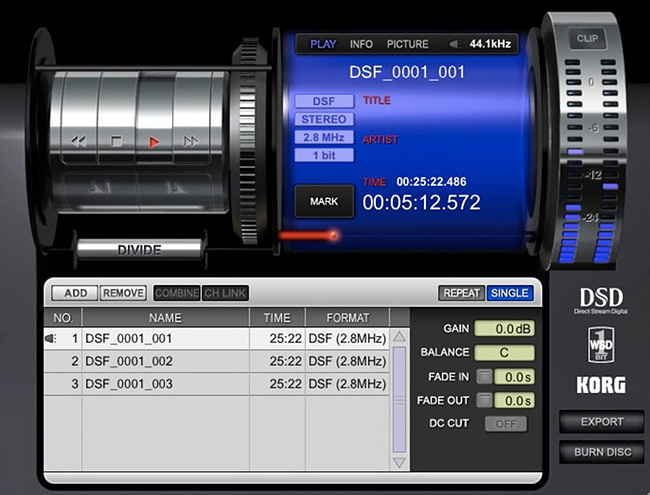Click the CH LINK button
Viewport: 650px width, 495px height.
pyautogui.click(x=225, y=293)
